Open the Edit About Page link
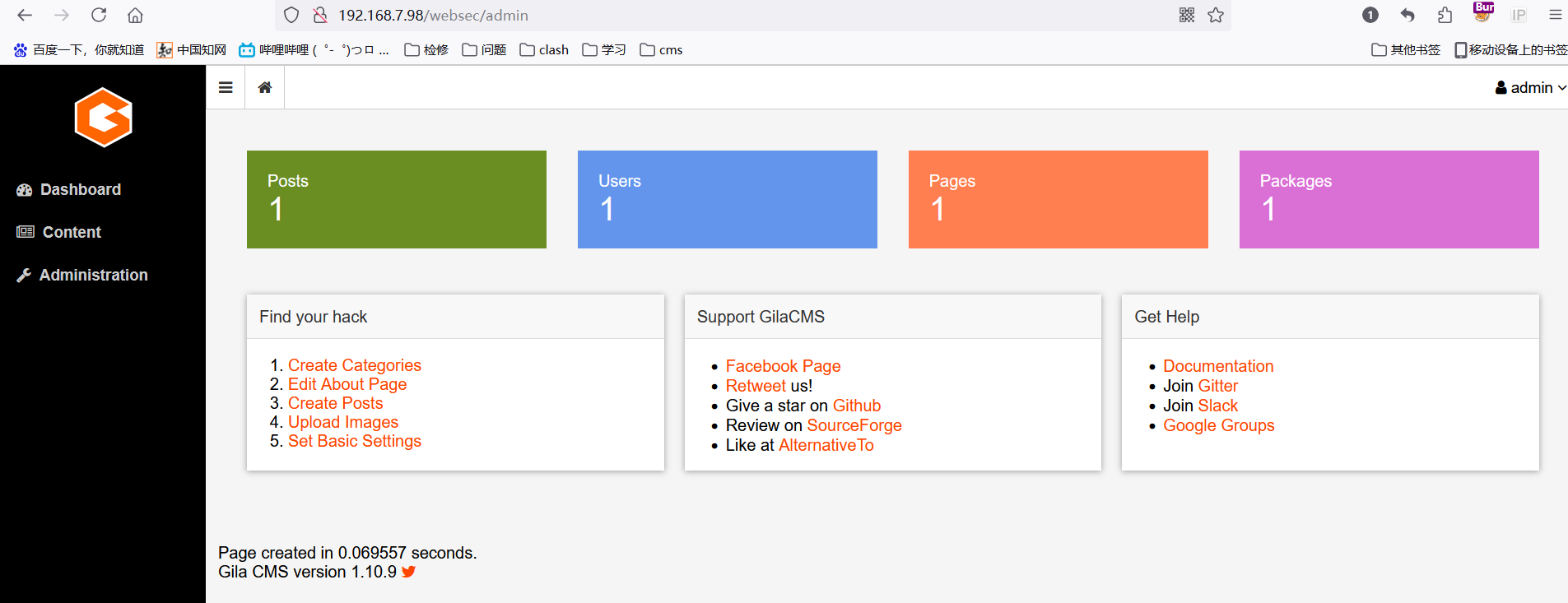 click(x=347, y=384)
